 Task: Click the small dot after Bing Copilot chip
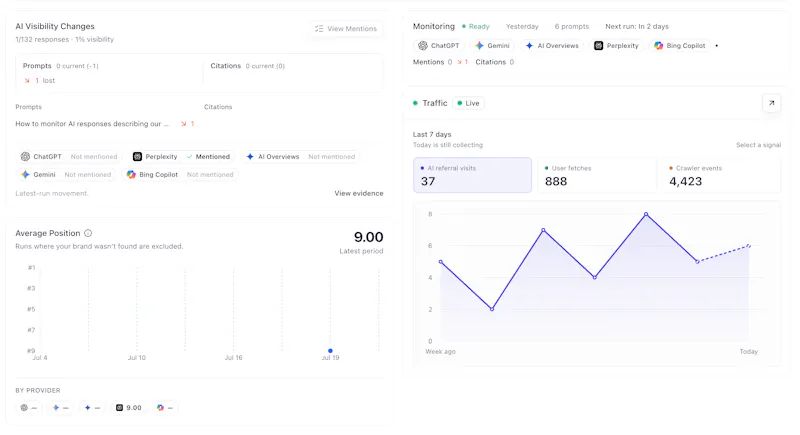[x=717, y=45]
